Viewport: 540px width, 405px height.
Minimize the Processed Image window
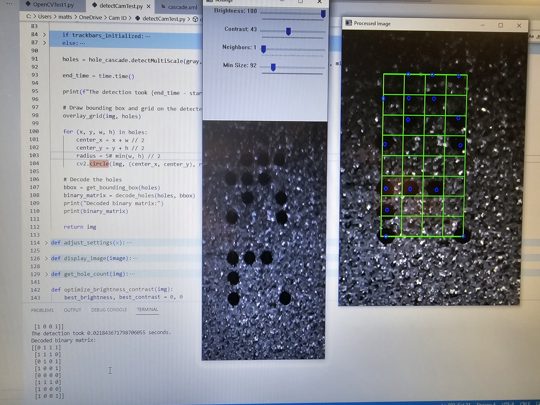482,25
